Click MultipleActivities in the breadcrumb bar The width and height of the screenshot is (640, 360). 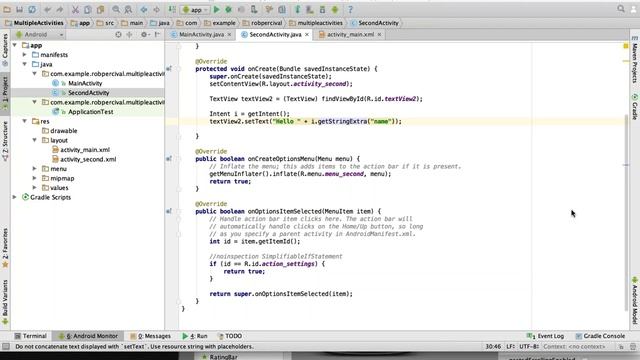click(35, 23)
